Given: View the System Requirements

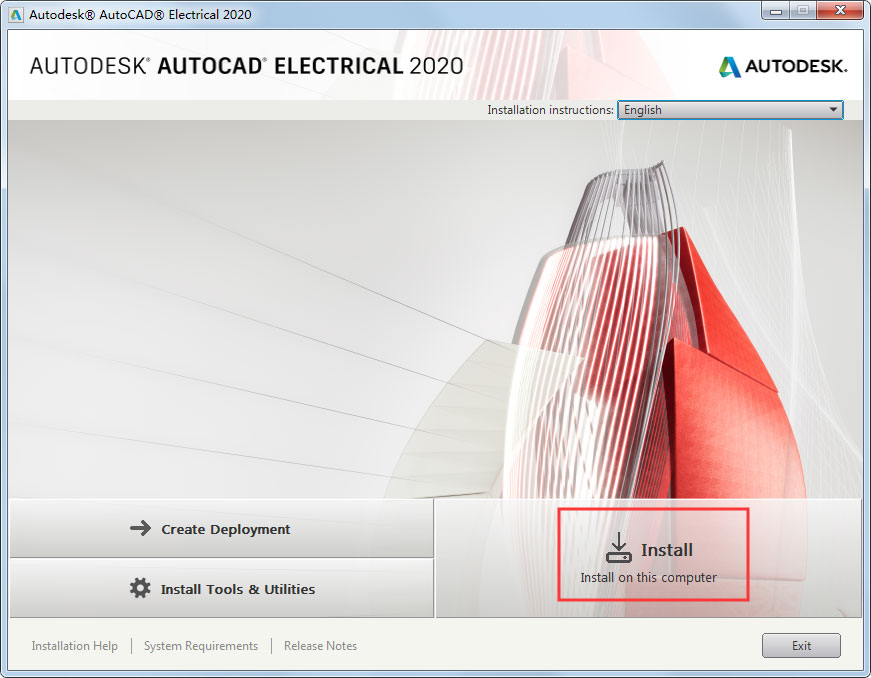Looking at the screenshot, I should coord(200,646).
